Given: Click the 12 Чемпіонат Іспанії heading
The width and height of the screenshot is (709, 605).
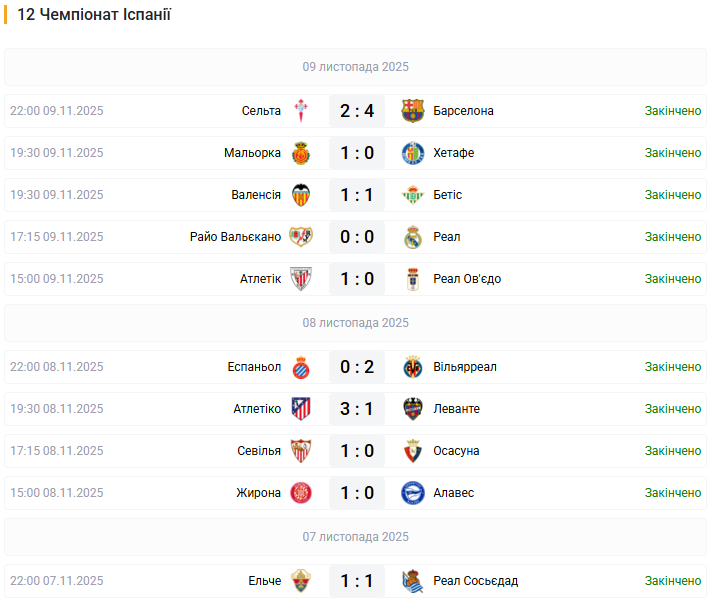Looking at the screenshot, I should click(94, 15).
